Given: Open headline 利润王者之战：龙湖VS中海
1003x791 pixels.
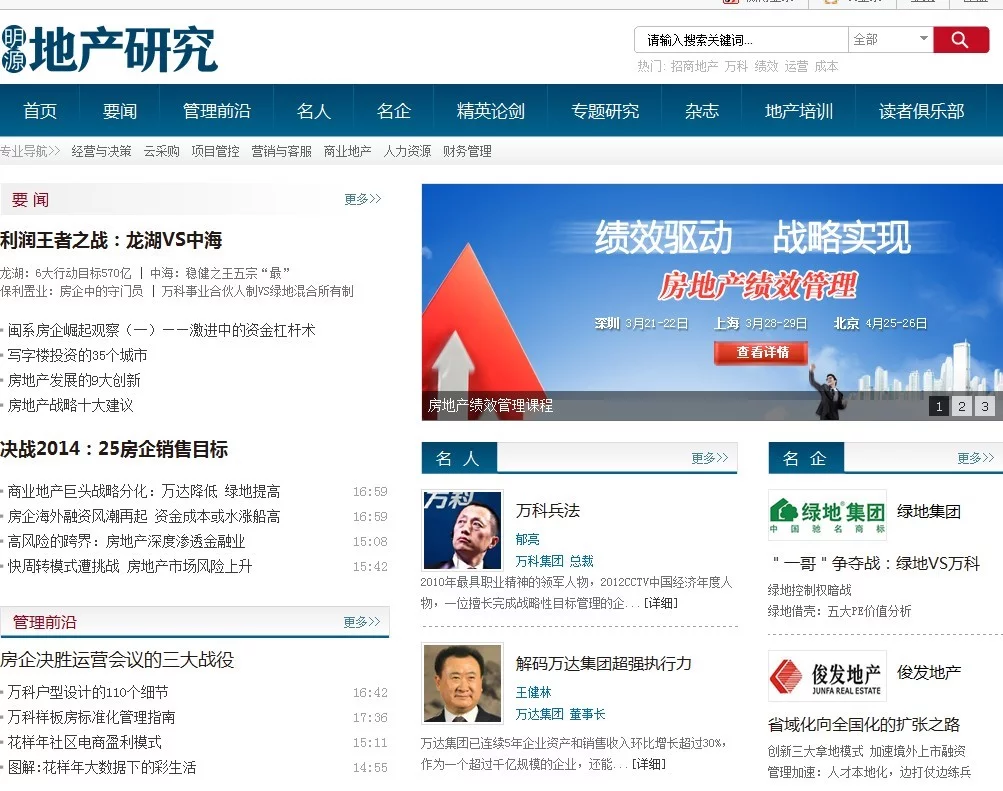Looking at the screenshot, I should click(111, 240).
